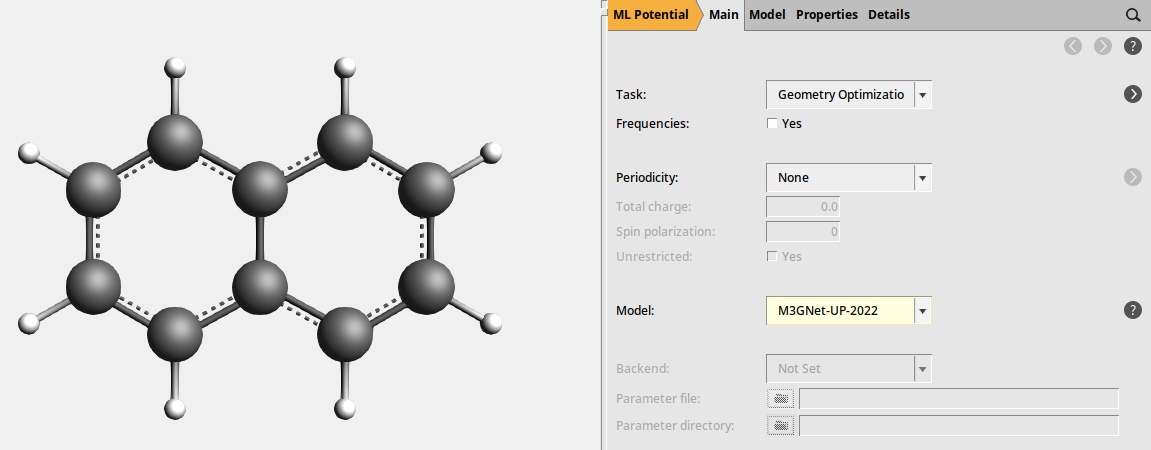The width and height of the screenshot is (1151, 450).
Task: Go to previous panel with left arrow
Action: pyautogui.click(x=1073, y=46)
